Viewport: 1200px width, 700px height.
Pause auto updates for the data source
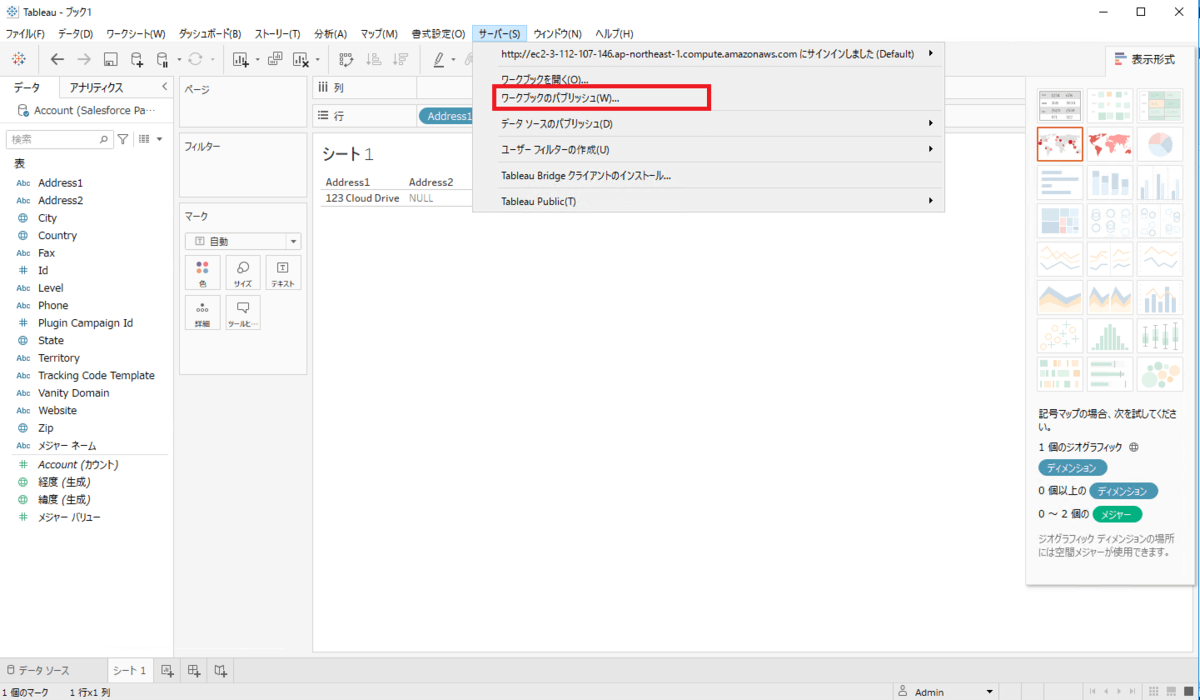163,60
